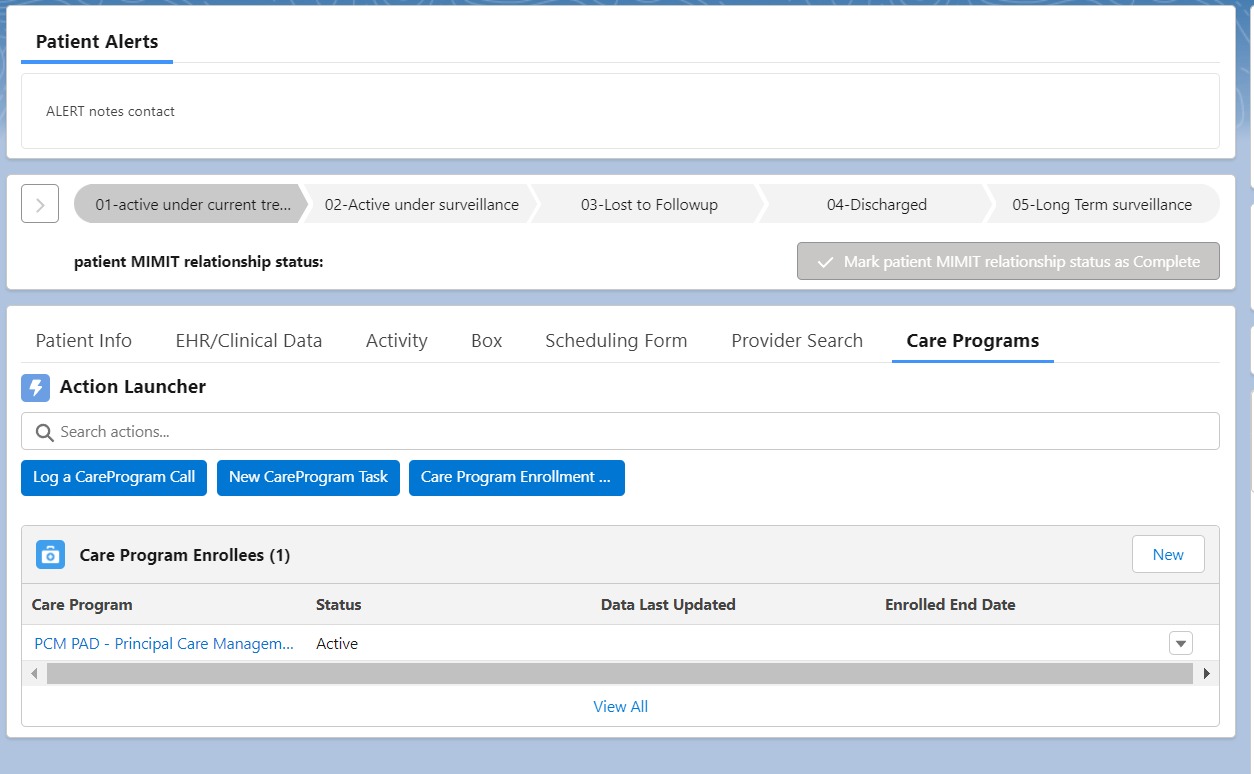The width and height of the screenshot is (1254, 774).
Task: Click the Care Program Enrollees briefcase icon
Action: click(50, 554)
